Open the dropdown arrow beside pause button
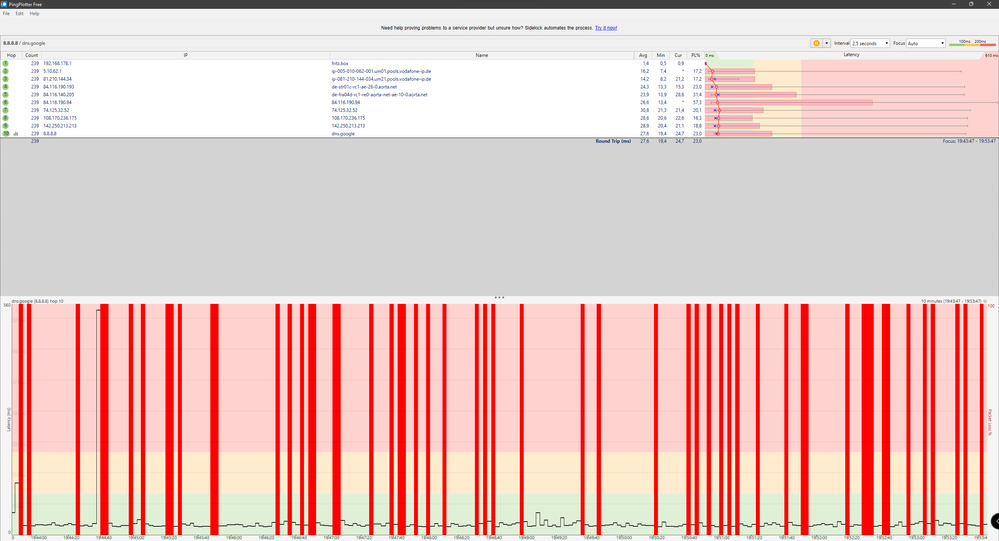The width and height of the screenshot is (999, 541). (826, 43)
